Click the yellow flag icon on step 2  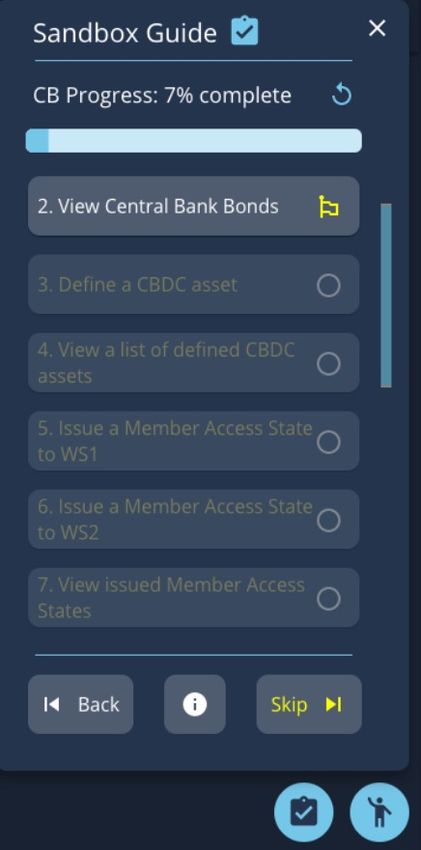(x=328, y=207)
